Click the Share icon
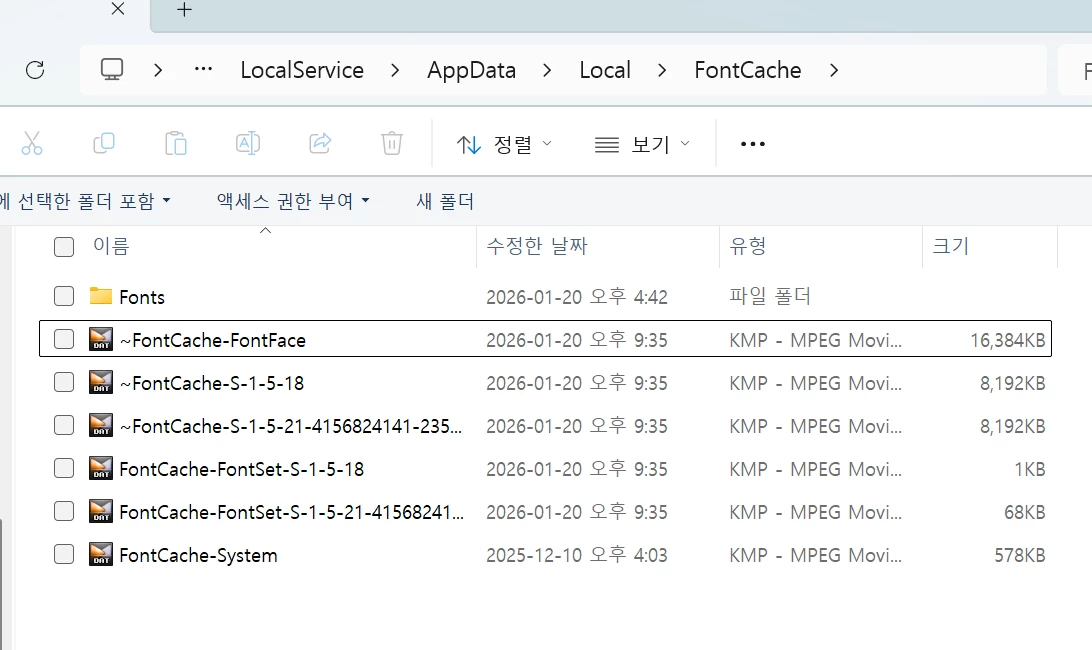Viewport: 1092px width, 650px height. (320, 144)
